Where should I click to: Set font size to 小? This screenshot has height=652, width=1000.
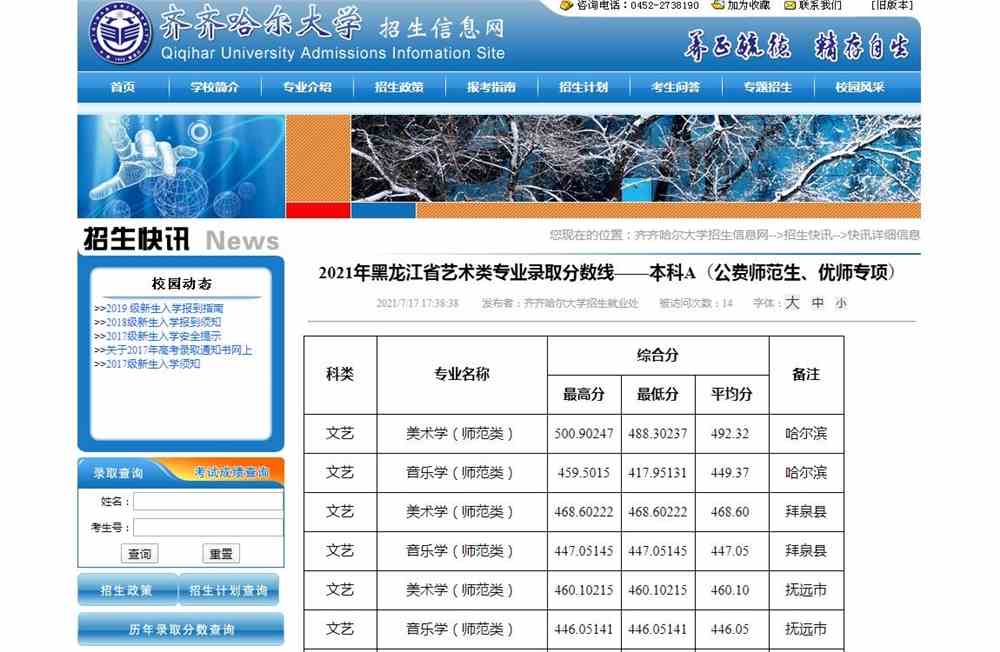(841, 304)
